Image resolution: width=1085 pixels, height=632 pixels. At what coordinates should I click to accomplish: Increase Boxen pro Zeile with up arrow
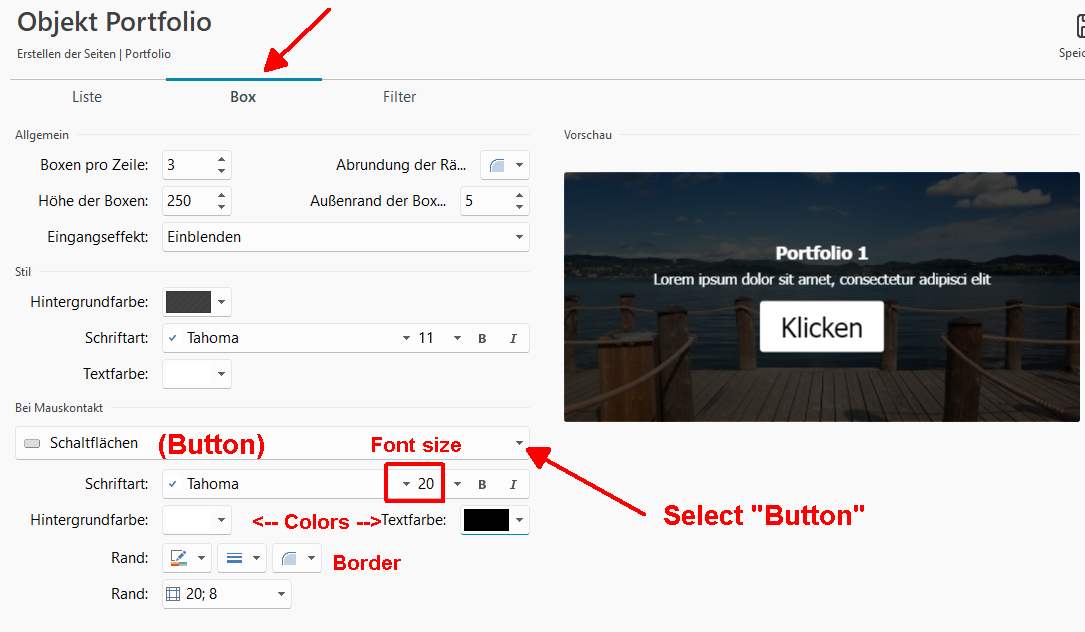222,158
